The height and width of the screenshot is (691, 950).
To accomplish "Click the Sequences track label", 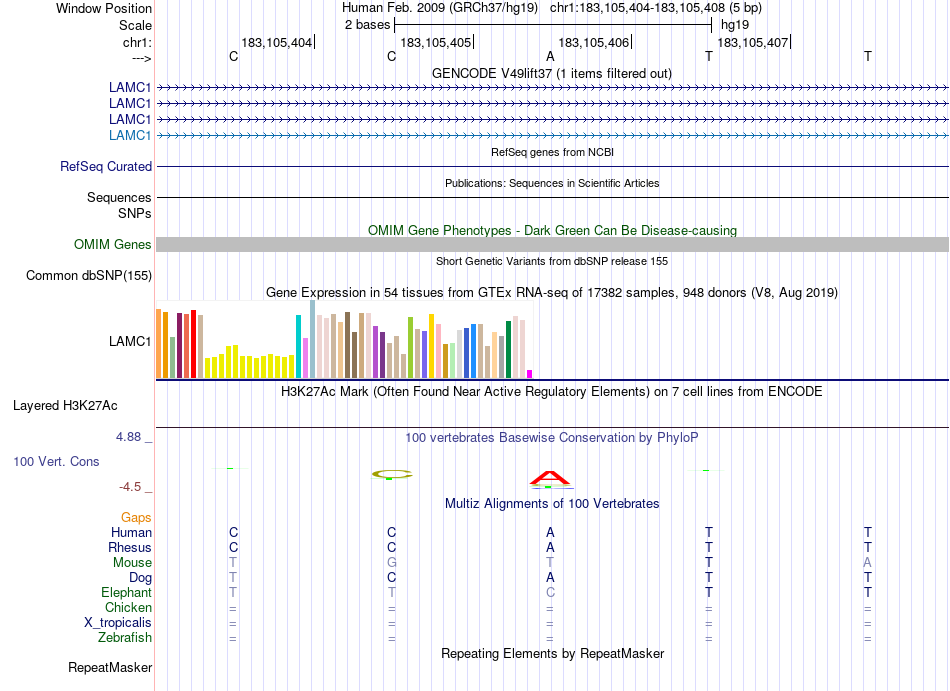I will [x=119, y=197].
